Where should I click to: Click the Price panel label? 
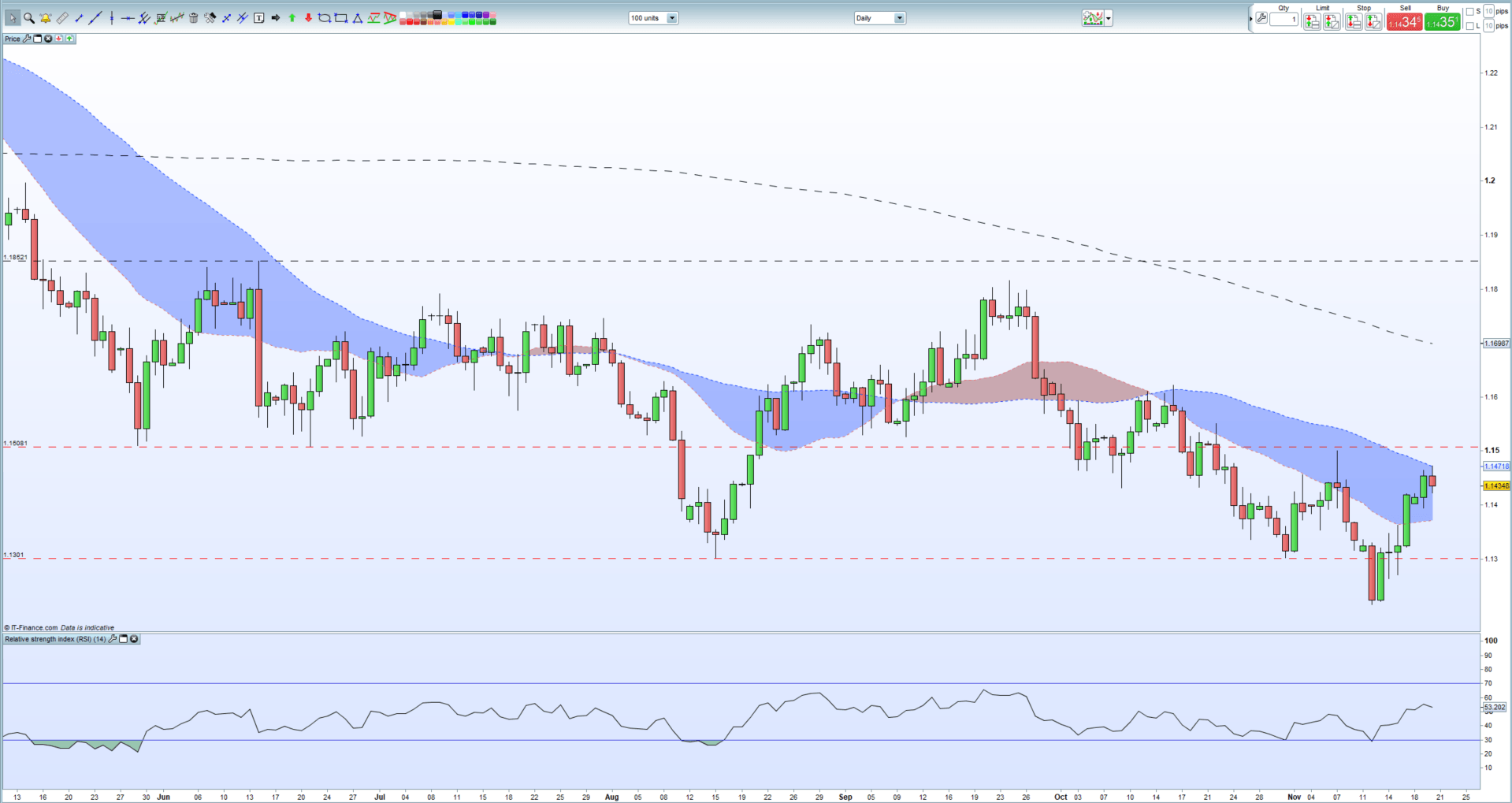coord(13,39)
